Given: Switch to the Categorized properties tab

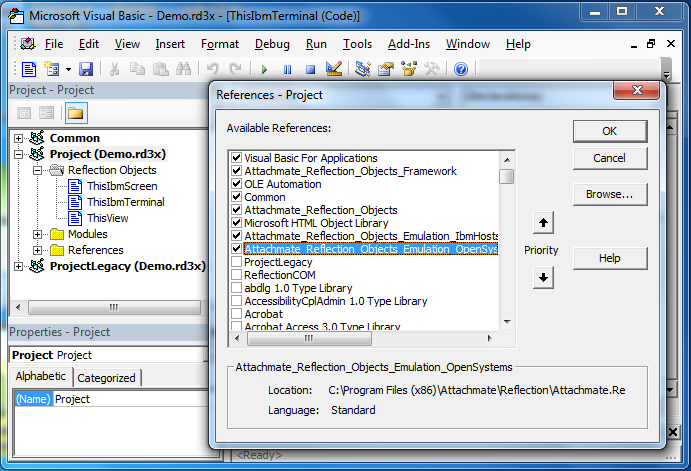Looking at the screenshot, I should point(107,377).
